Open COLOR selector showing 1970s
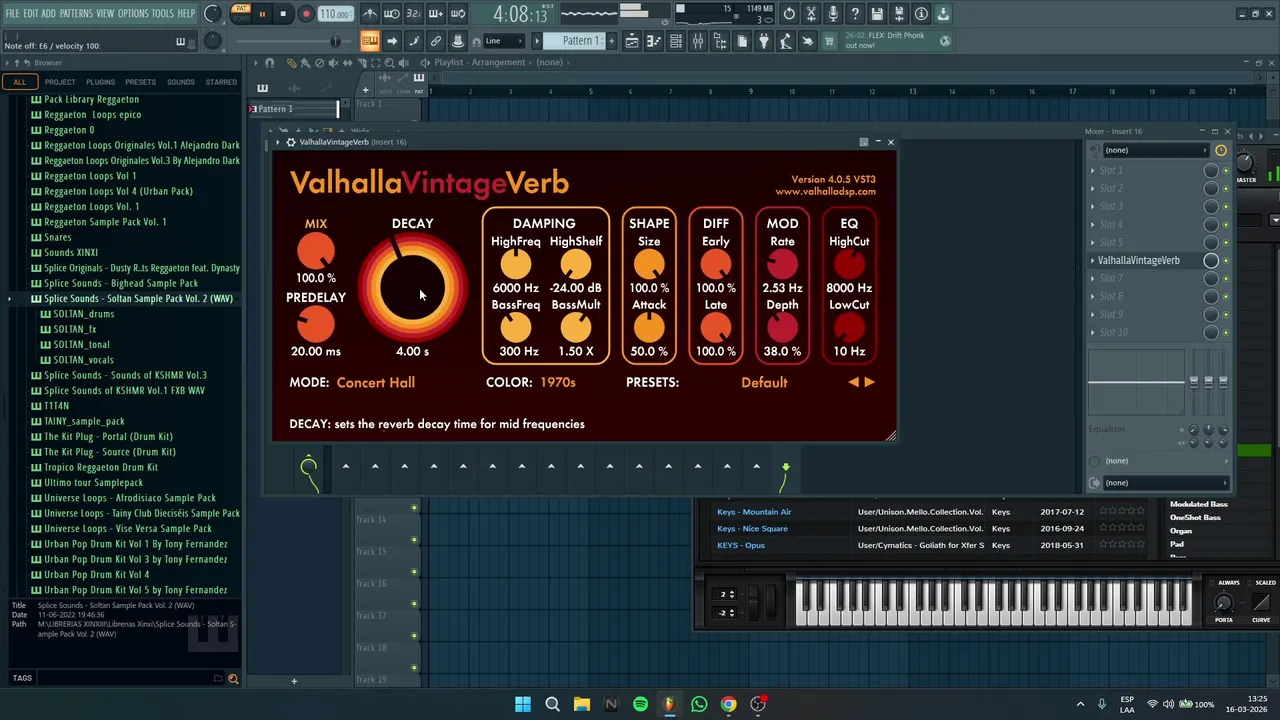This screenshot has width=1280, height=720. tap(558, 382)
